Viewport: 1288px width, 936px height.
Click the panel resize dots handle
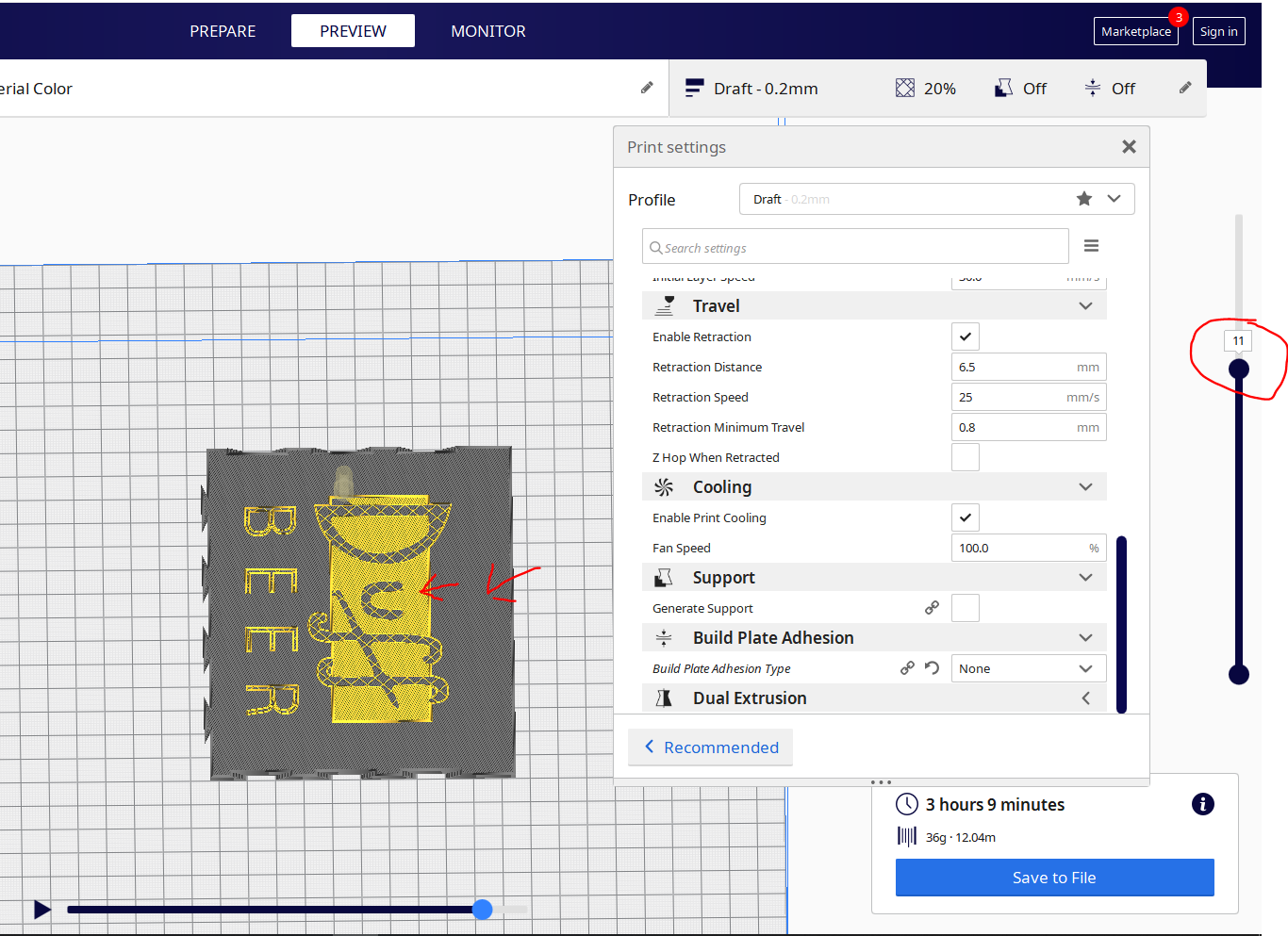click(x=881, y=782)
